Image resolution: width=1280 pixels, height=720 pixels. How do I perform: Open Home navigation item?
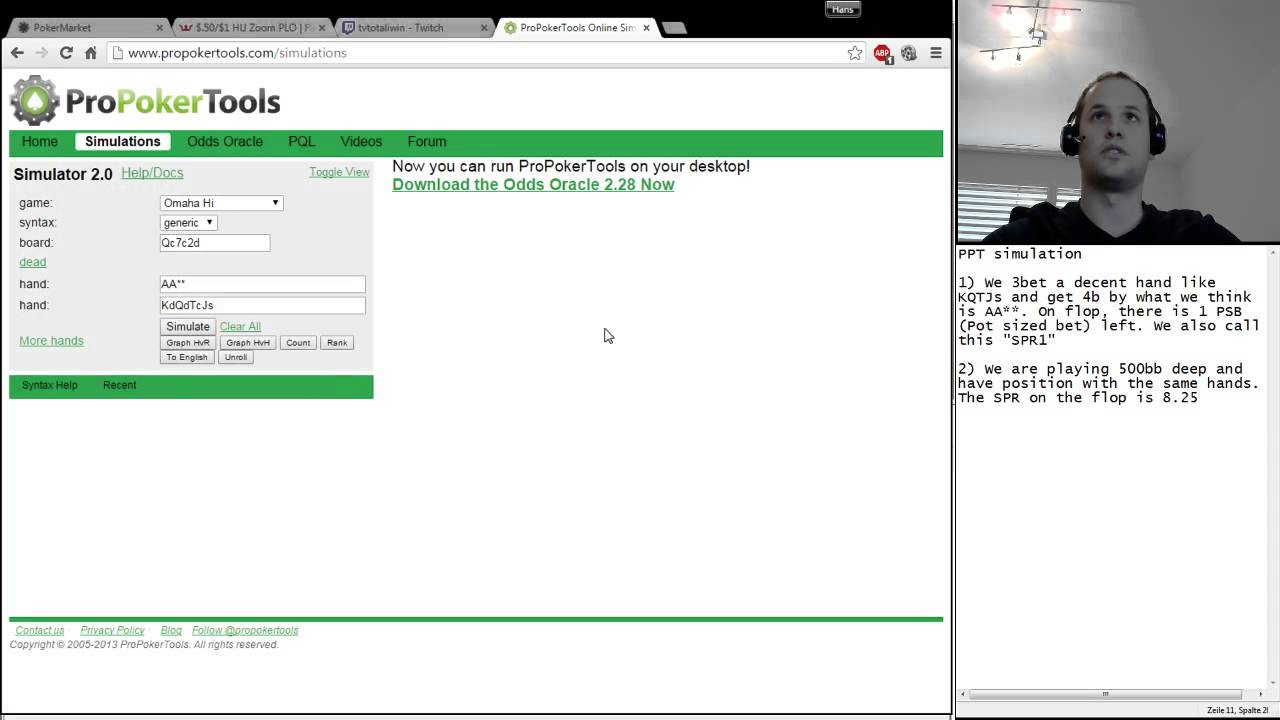pyautogui.click(x=40, y=142)
